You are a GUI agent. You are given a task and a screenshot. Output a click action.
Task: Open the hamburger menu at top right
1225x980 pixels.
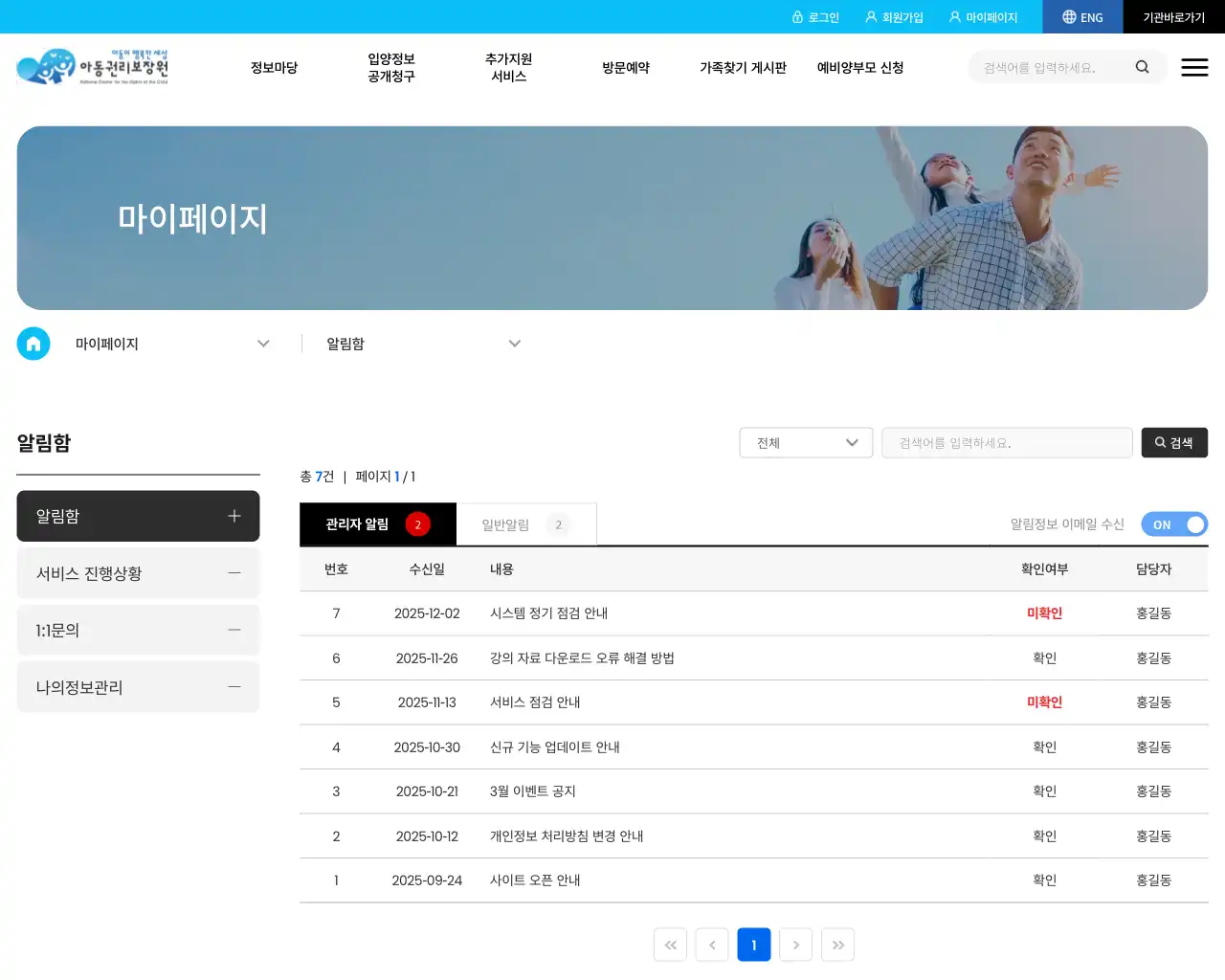click(x=1194, y=67)
